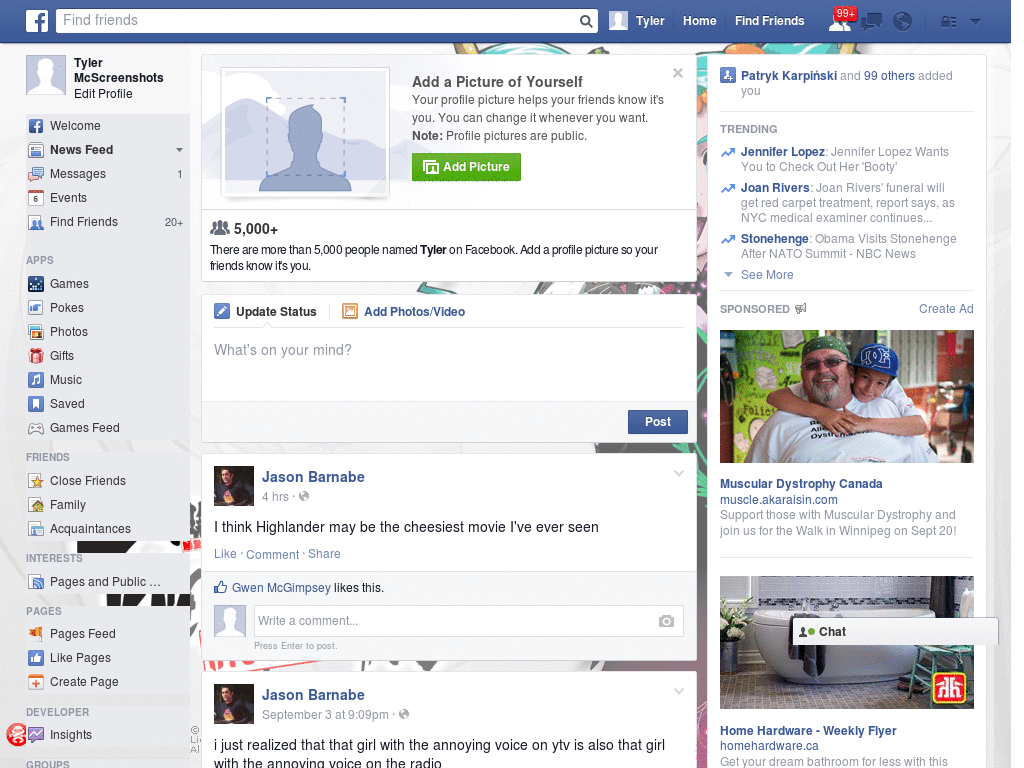Like the Highlander post
Viewport: 1024px width, 768px height.
pos(225,554)
